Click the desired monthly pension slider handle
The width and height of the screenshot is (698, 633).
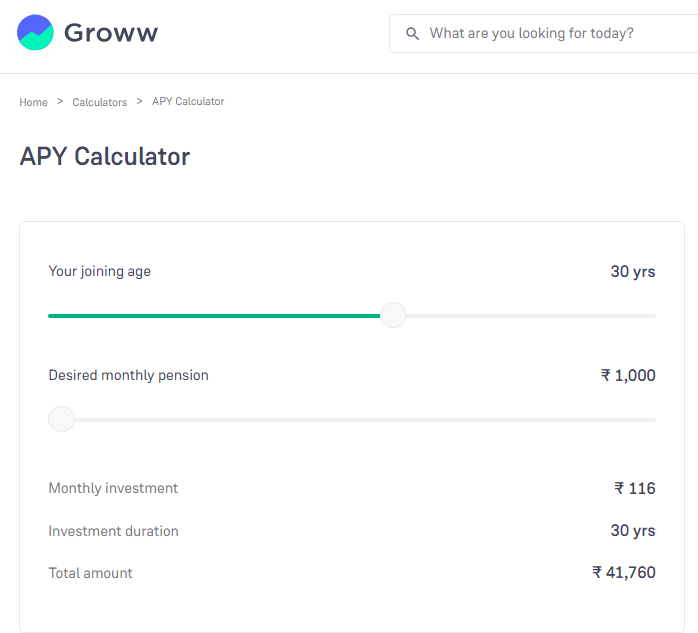coord(62,419)
